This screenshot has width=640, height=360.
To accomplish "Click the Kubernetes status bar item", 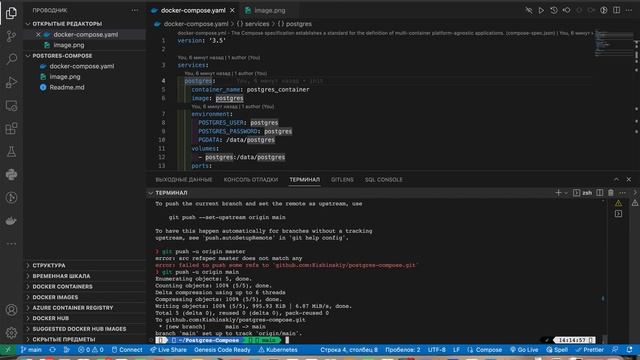I will point(278,350).
